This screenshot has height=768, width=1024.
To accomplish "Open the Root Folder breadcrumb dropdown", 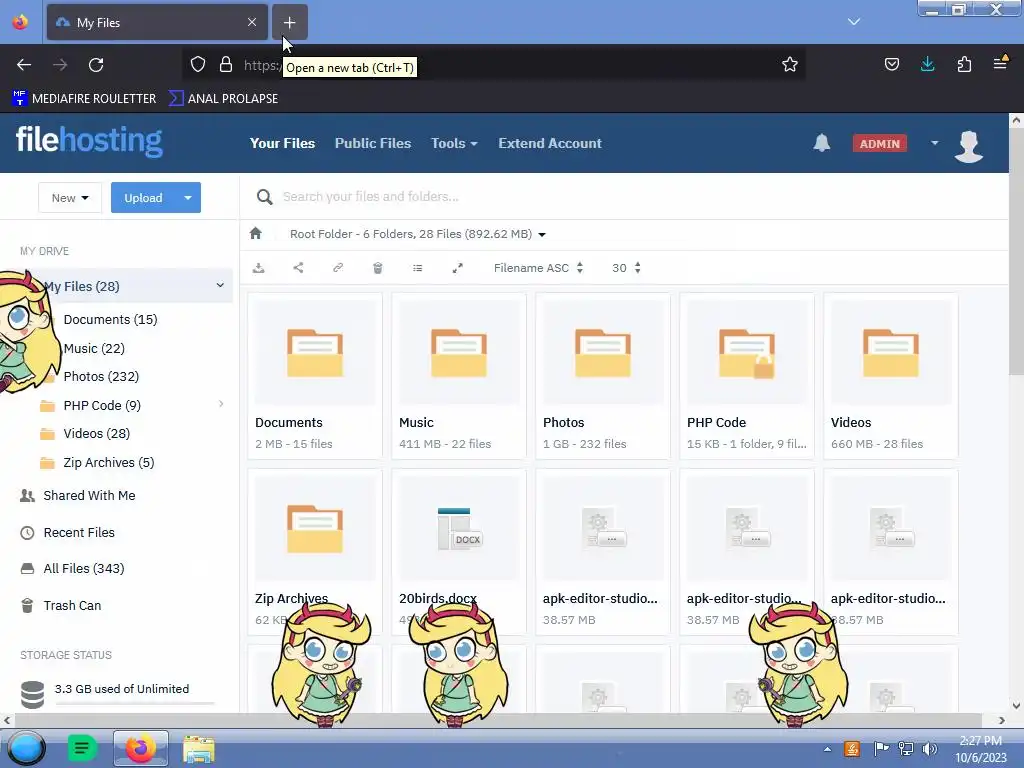I will click(x=417, y=234).
